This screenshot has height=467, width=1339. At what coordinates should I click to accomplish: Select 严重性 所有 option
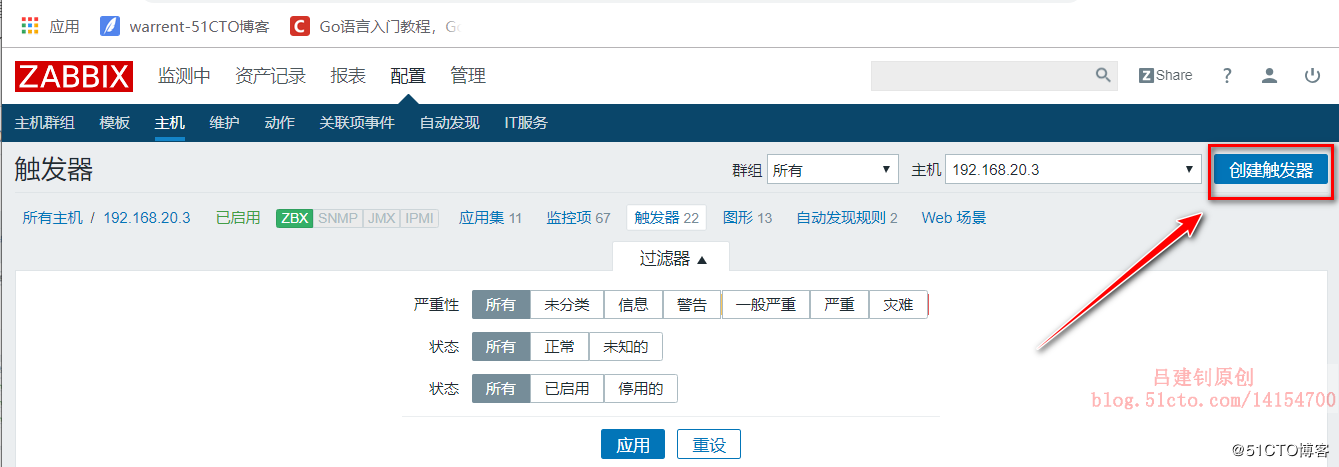(x=501, y=305)
